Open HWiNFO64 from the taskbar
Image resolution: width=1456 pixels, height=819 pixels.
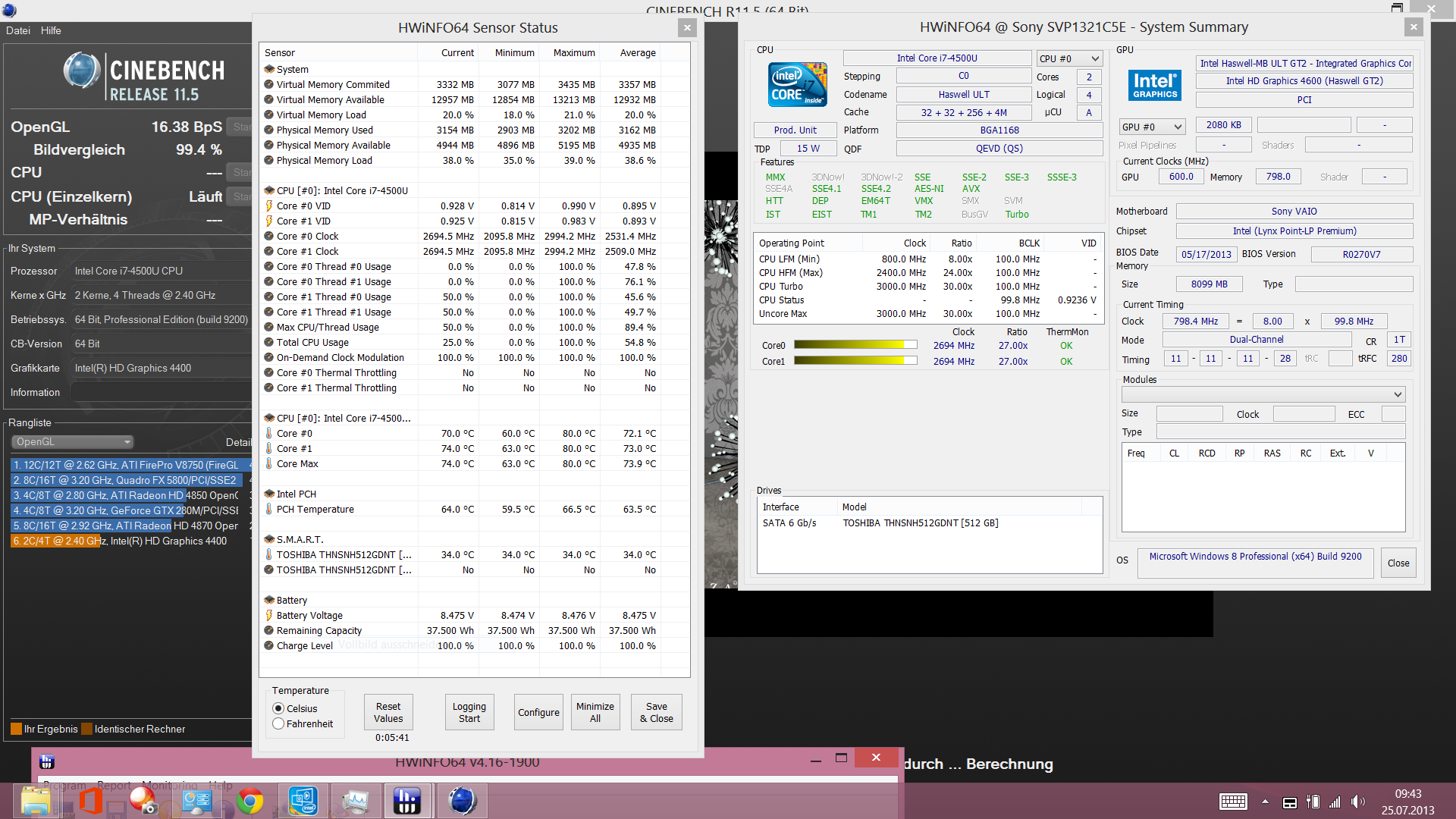click(407, 801)
